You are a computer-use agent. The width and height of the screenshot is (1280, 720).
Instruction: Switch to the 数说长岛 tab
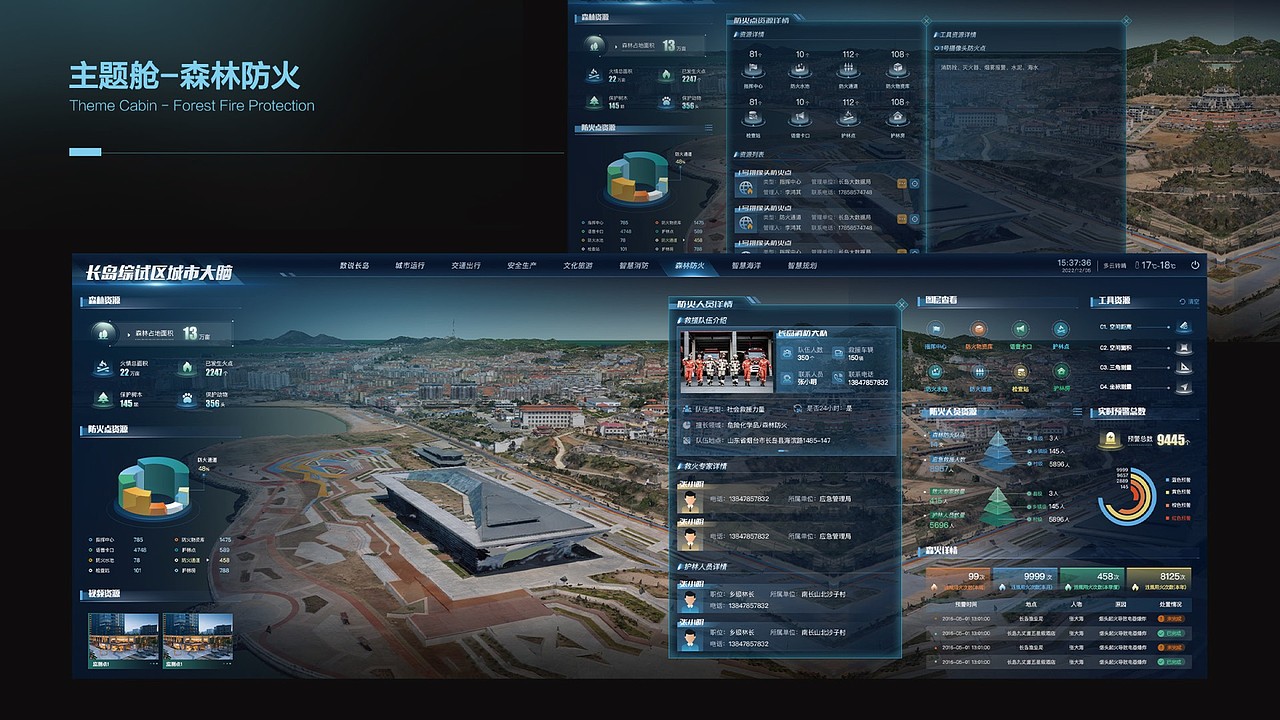[354, 266]
